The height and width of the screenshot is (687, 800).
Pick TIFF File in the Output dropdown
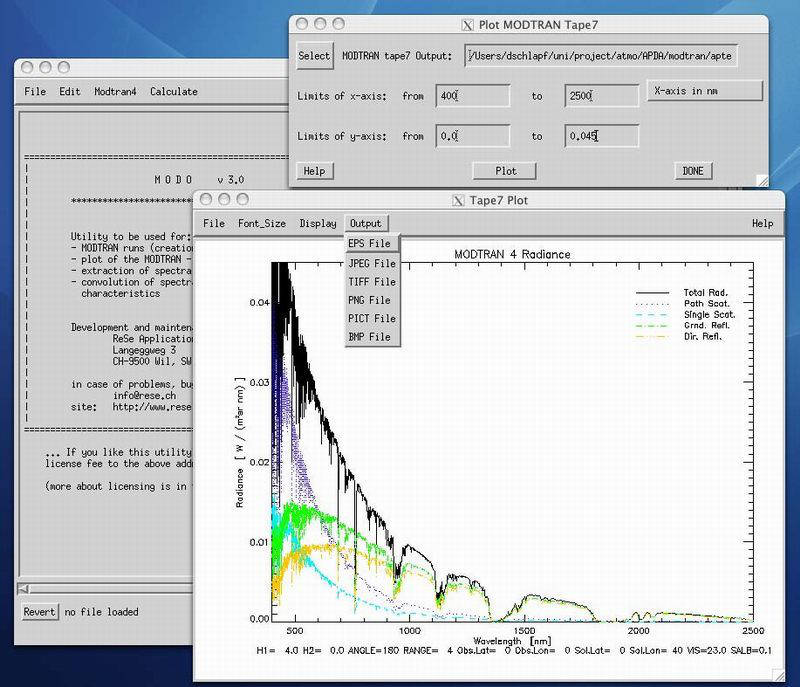click(x=371, y=282)
